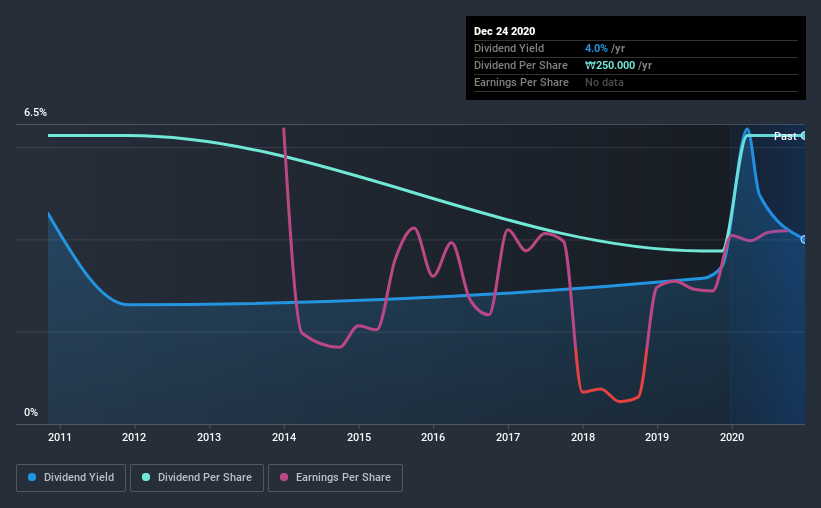Toggle the Dividend Yield legend button
Image resolution: width=821 pixels, height=508 pixels.
[71, 478]
